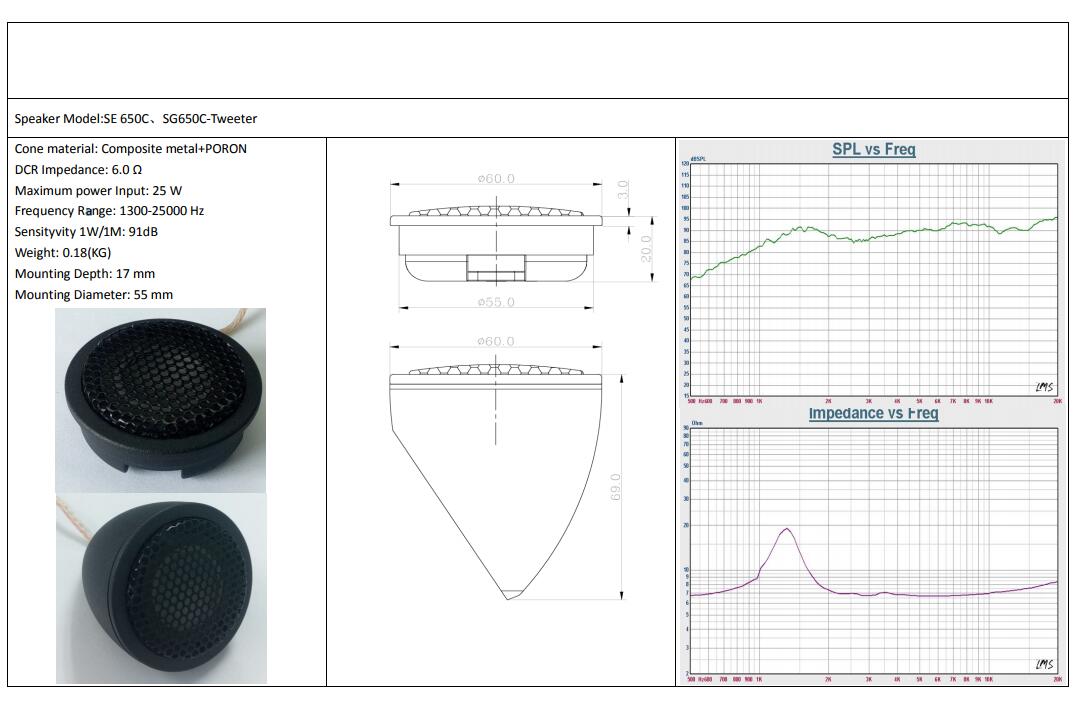Image resolution: width=1082 pixels, height=705 pixels.
Task: Click the Ohm axis label
Action: tap(697, 423)
